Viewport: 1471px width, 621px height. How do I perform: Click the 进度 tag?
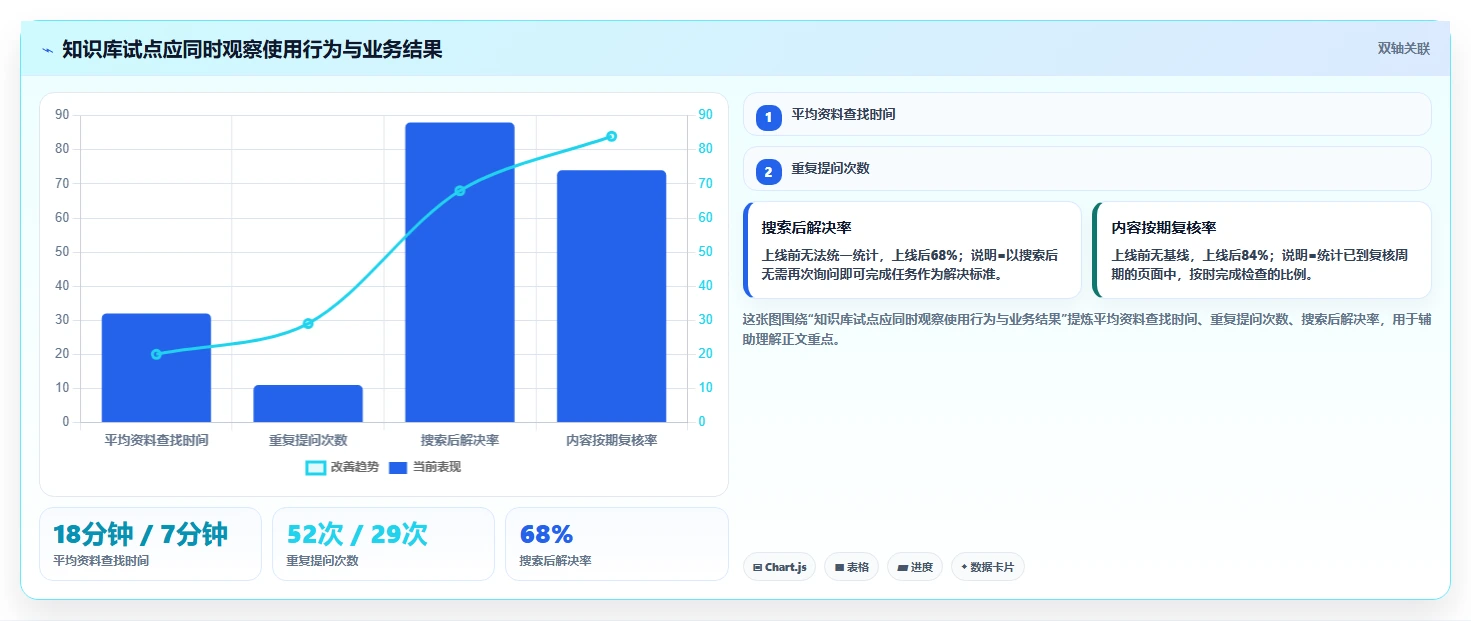pyautogui.click(x=915, y=567)
